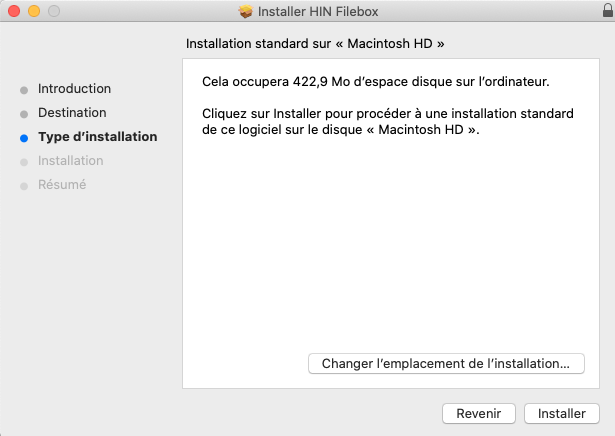This screenshot has width=615, height=436.
Task: Click the Installer button
Action: 562,413
